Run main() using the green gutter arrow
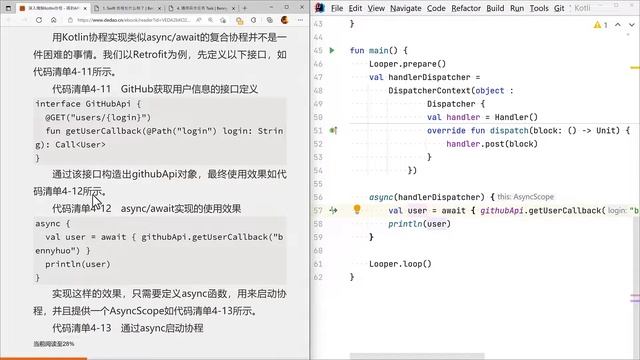640x360 pixels. 332,50
